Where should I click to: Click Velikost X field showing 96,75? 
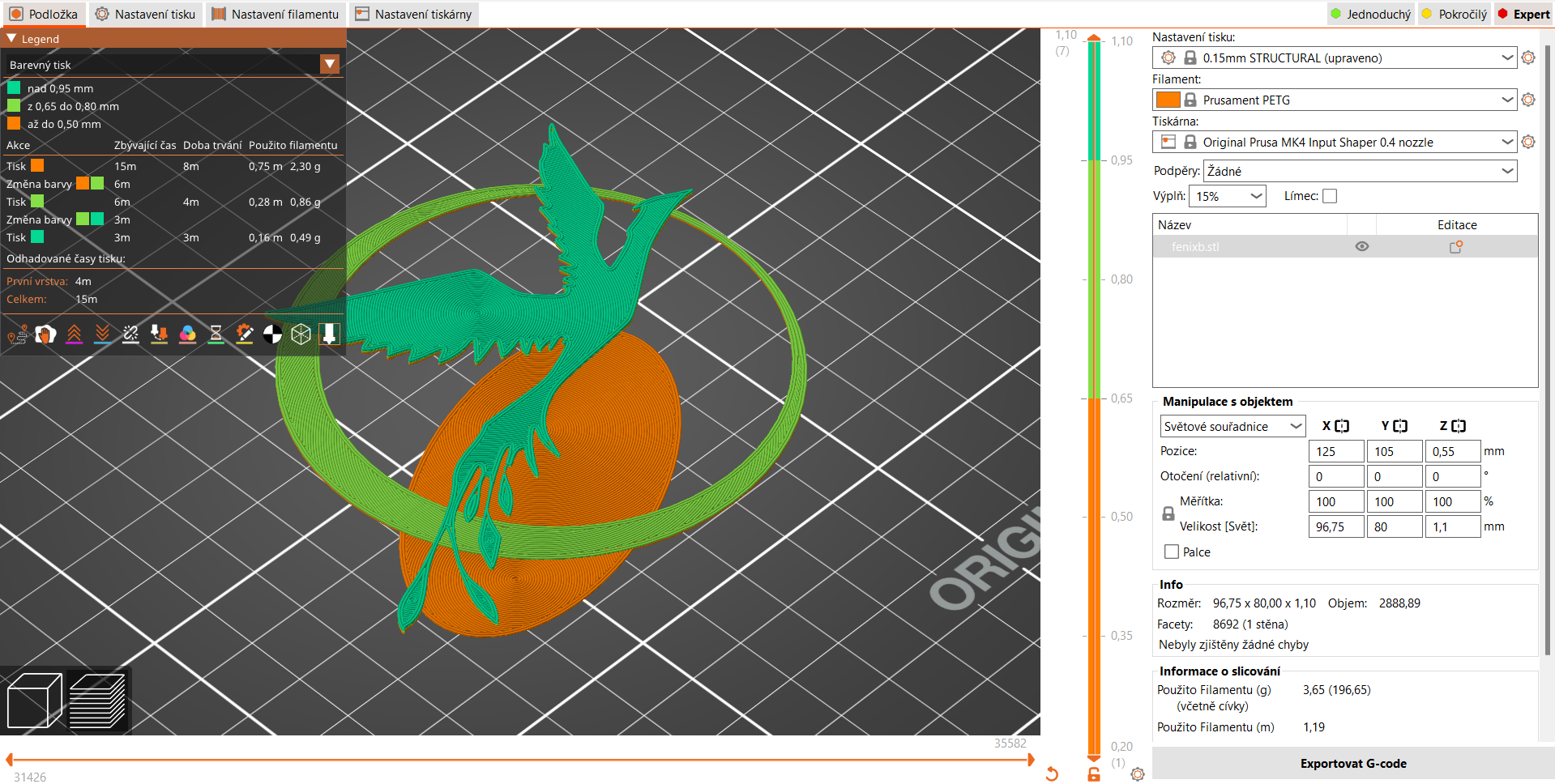coord(1336,526)
